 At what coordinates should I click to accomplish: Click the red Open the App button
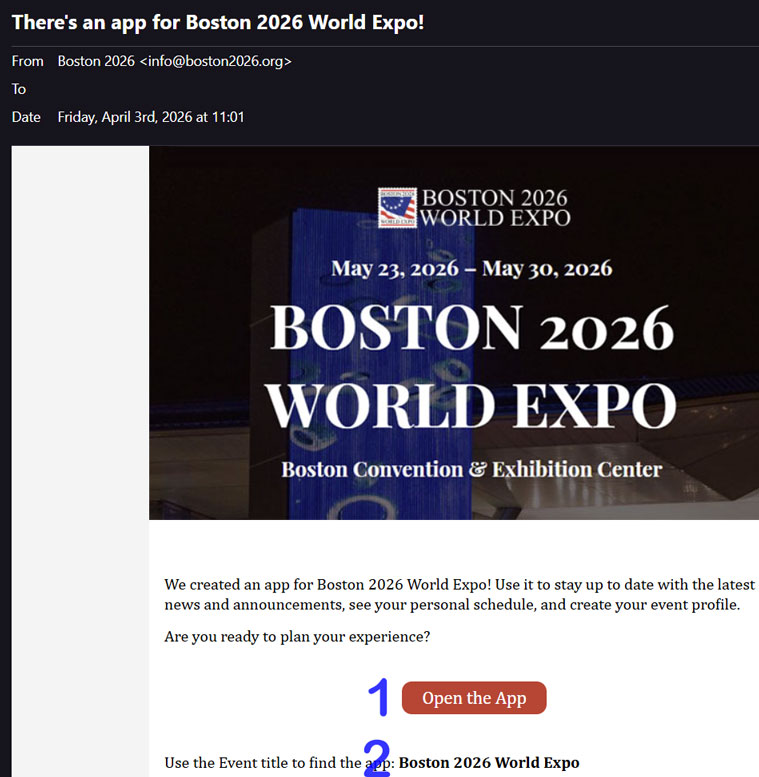click(474, 698)
